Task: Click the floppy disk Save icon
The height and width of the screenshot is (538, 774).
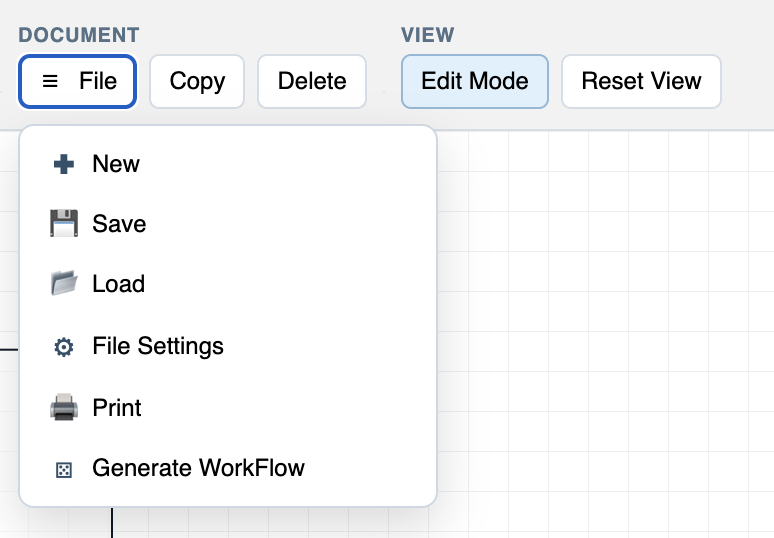Action: tap(64, 224)
